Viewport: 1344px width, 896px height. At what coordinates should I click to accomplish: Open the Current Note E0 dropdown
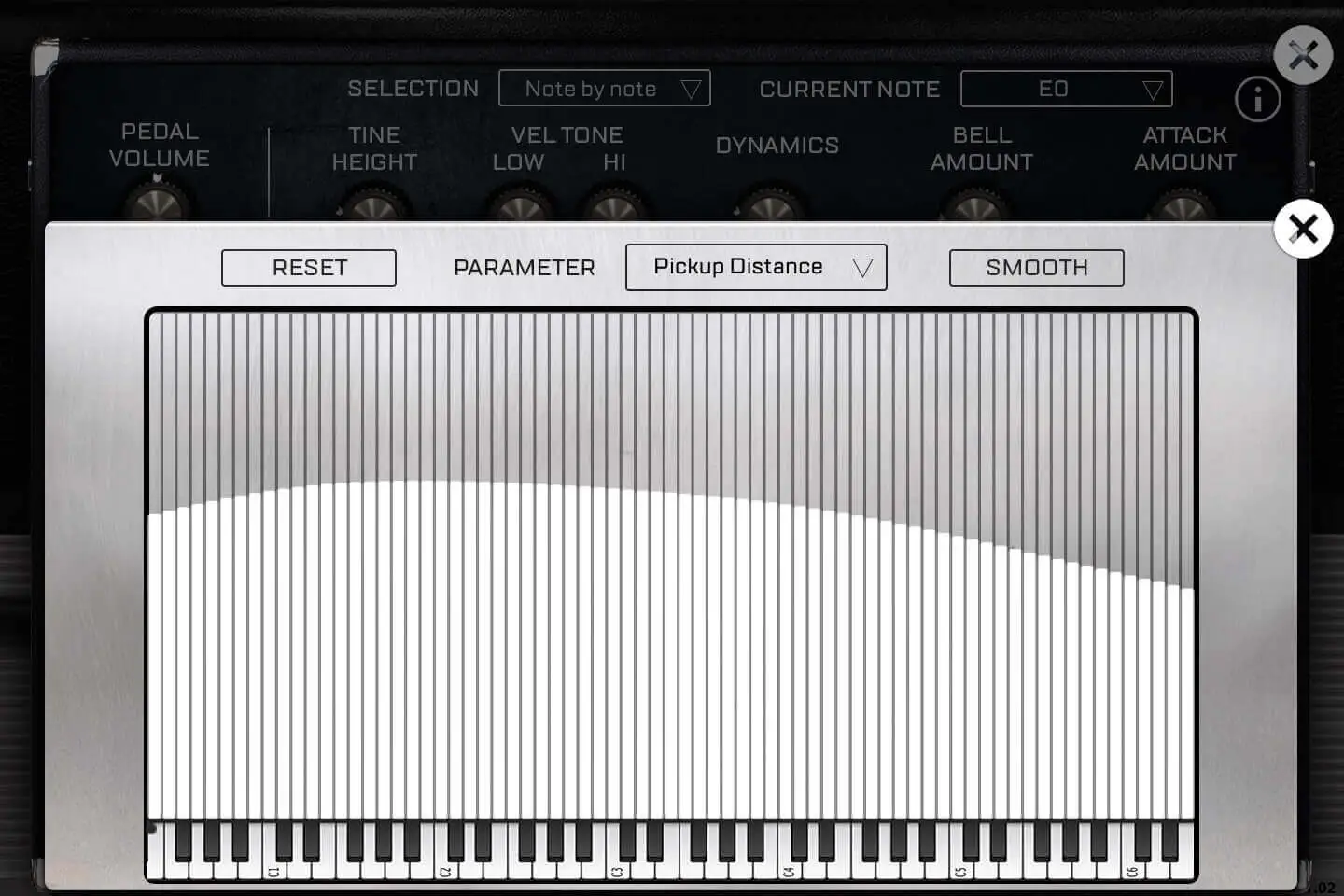pos(1067,89)
